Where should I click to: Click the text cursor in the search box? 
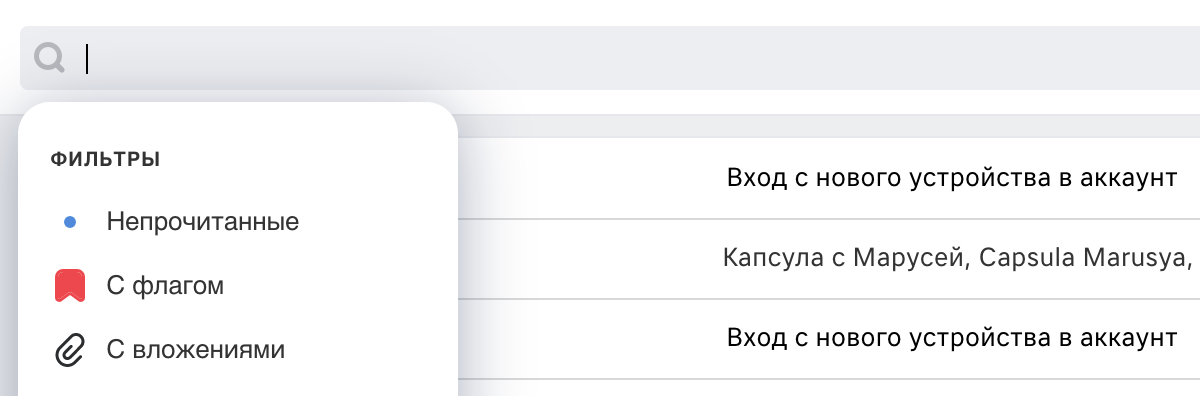click(x=88, y=59)
